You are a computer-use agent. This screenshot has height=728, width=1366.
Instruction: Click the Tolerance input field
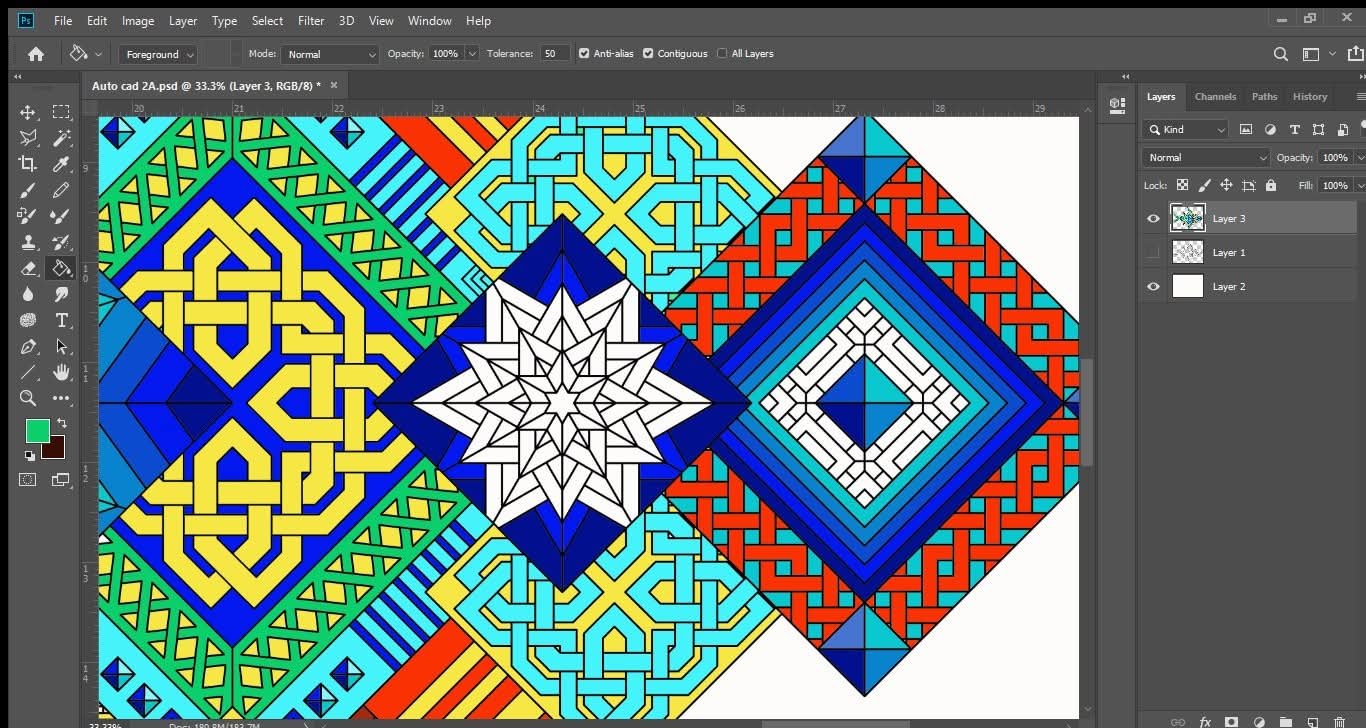554,54
